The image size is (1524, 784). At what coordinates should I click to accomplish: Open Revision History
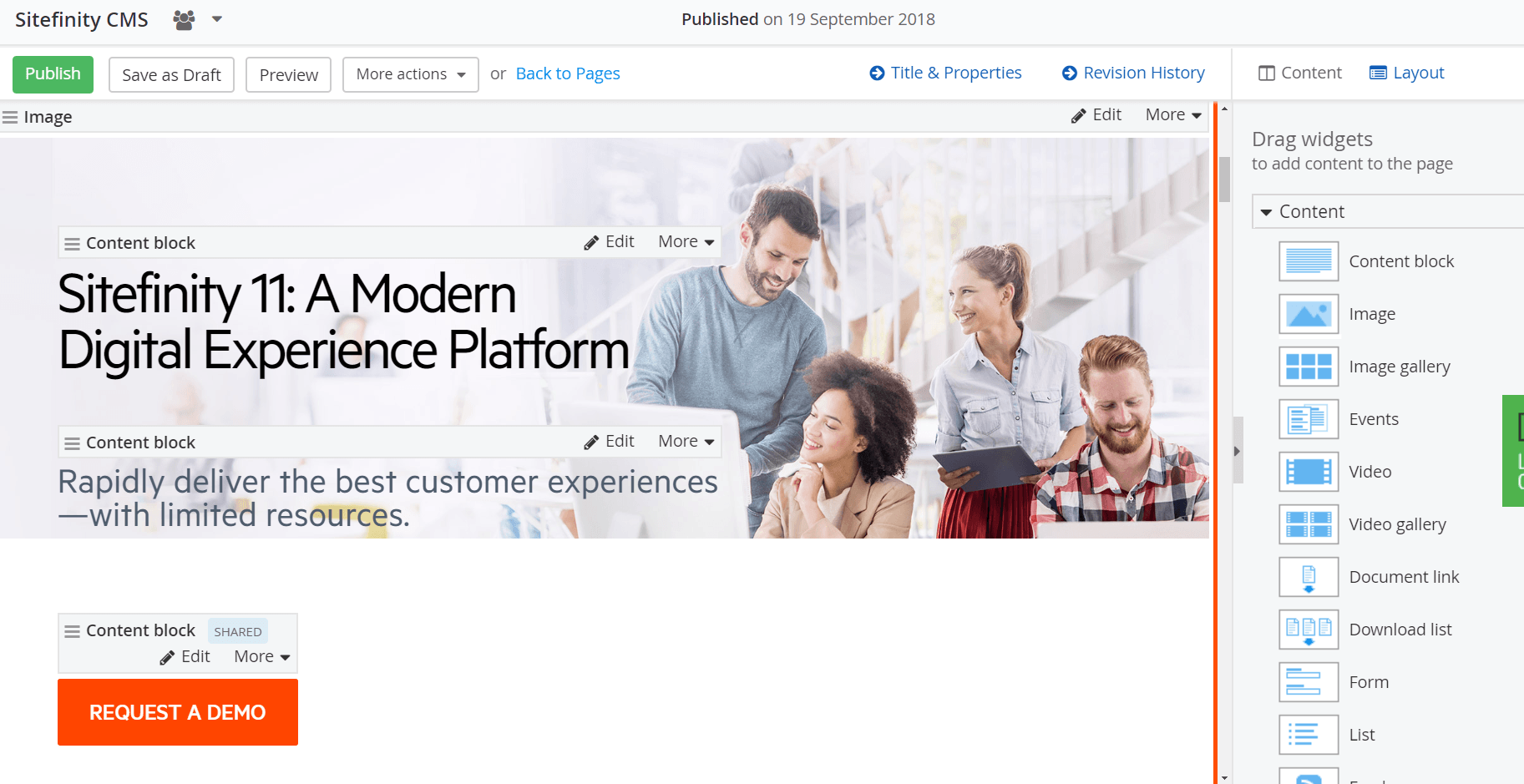[1133, 73]
